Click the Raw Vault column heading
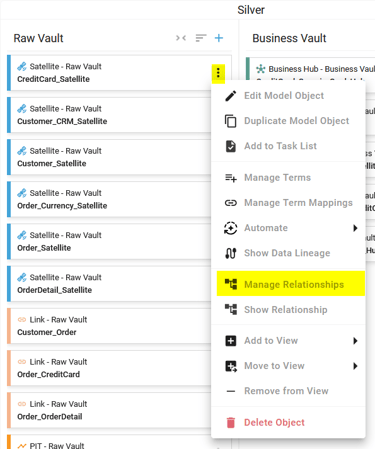The height and width of the screenshot is (449, 375). point(38,38)
